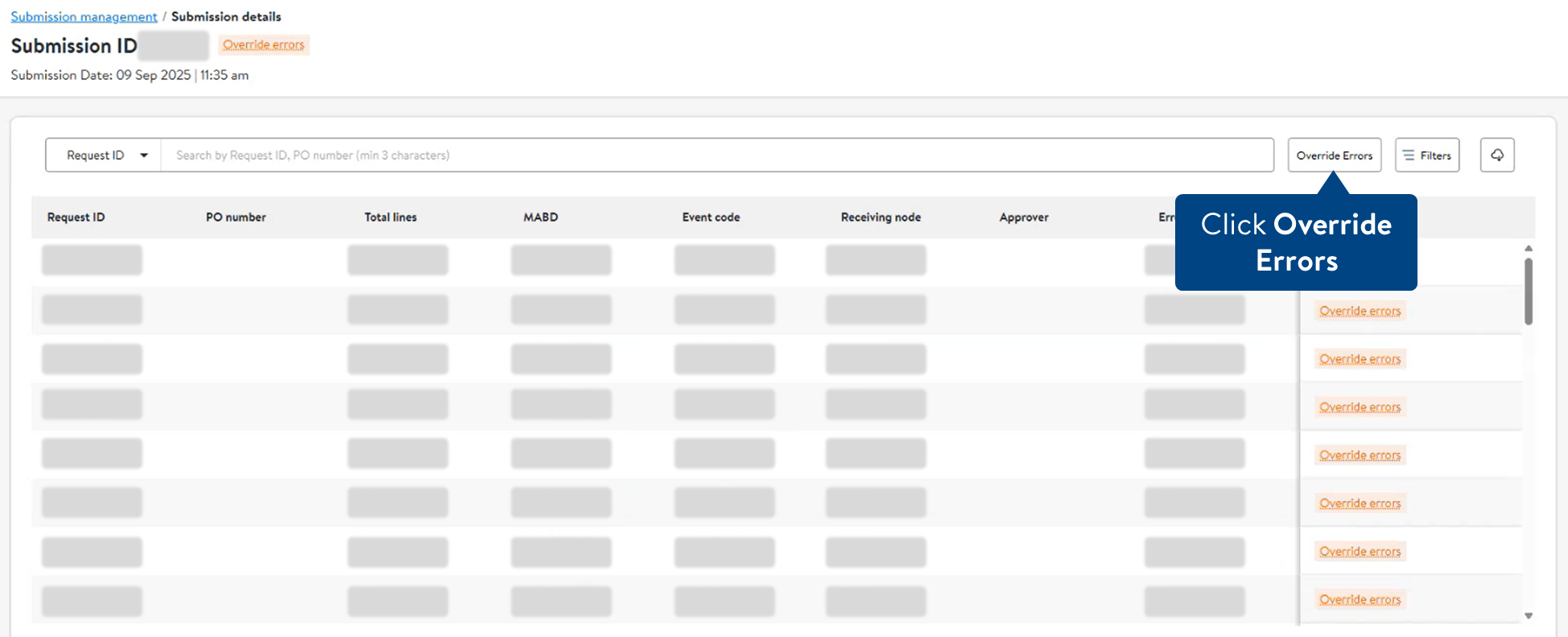Click the cloud download icon button

coord(1496,155)
